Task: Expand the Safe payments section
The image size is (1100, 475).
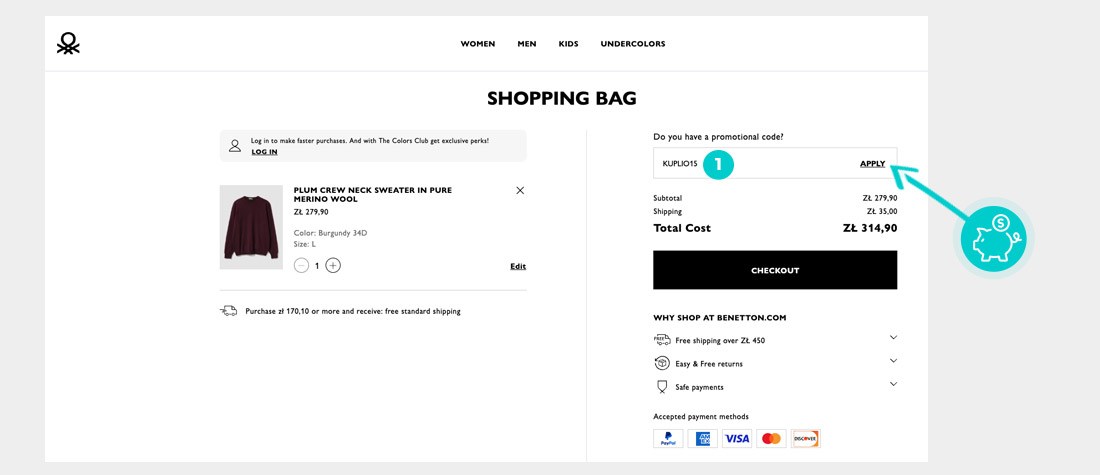Action: tap(893, 384)
